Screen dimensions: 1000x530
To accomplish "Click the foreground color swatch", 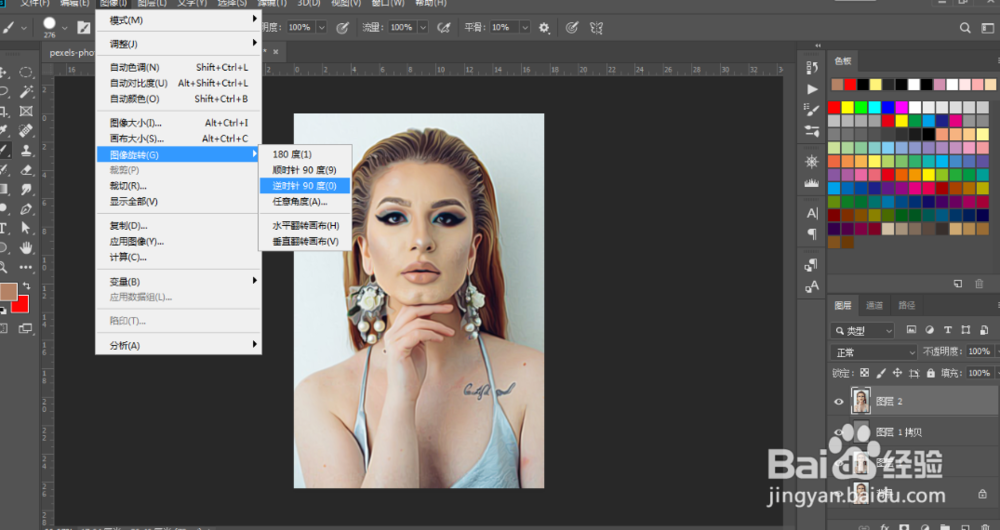I will coord(8,292).
